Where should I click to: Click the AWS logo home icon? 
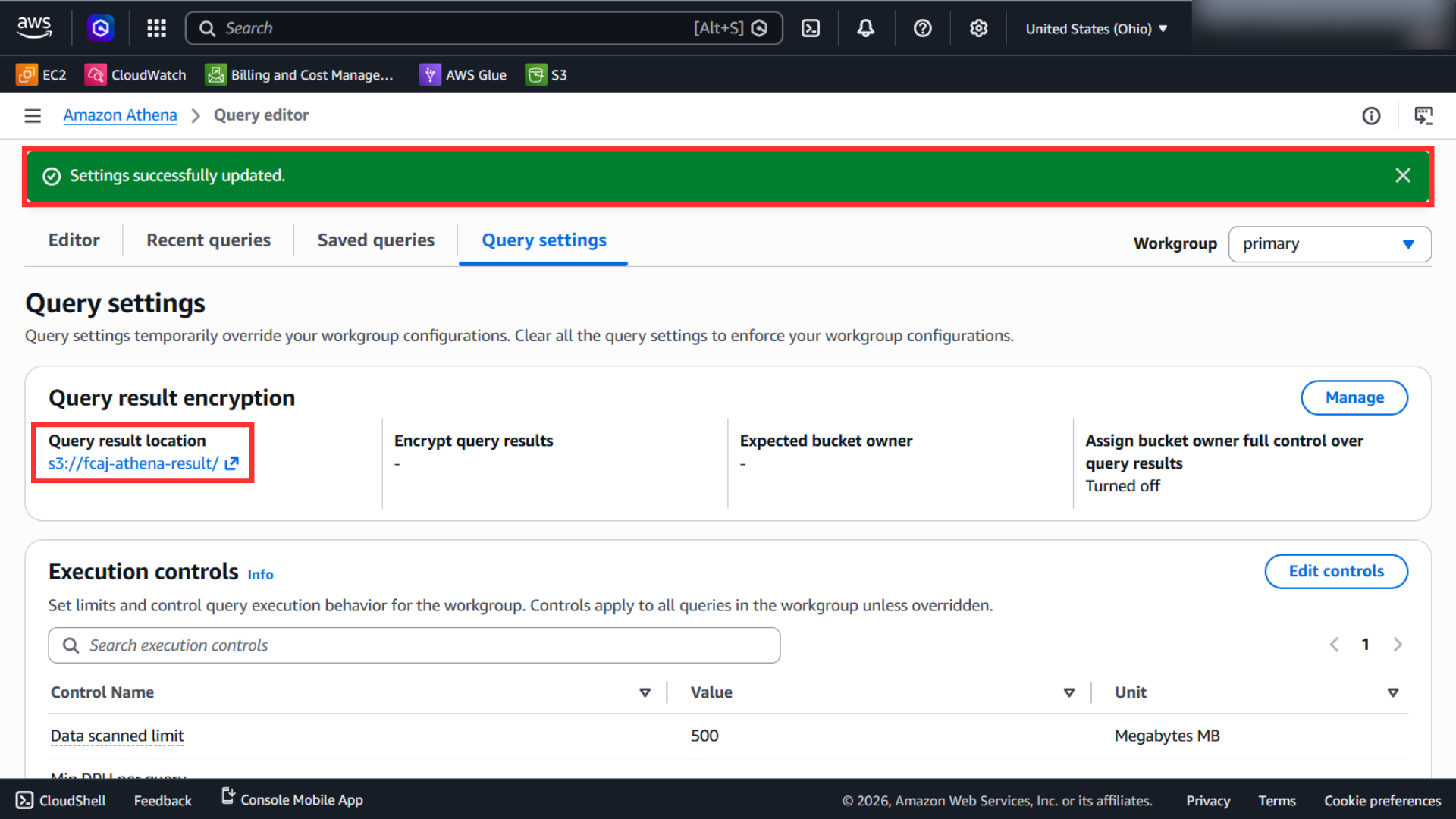coord(34,28)
